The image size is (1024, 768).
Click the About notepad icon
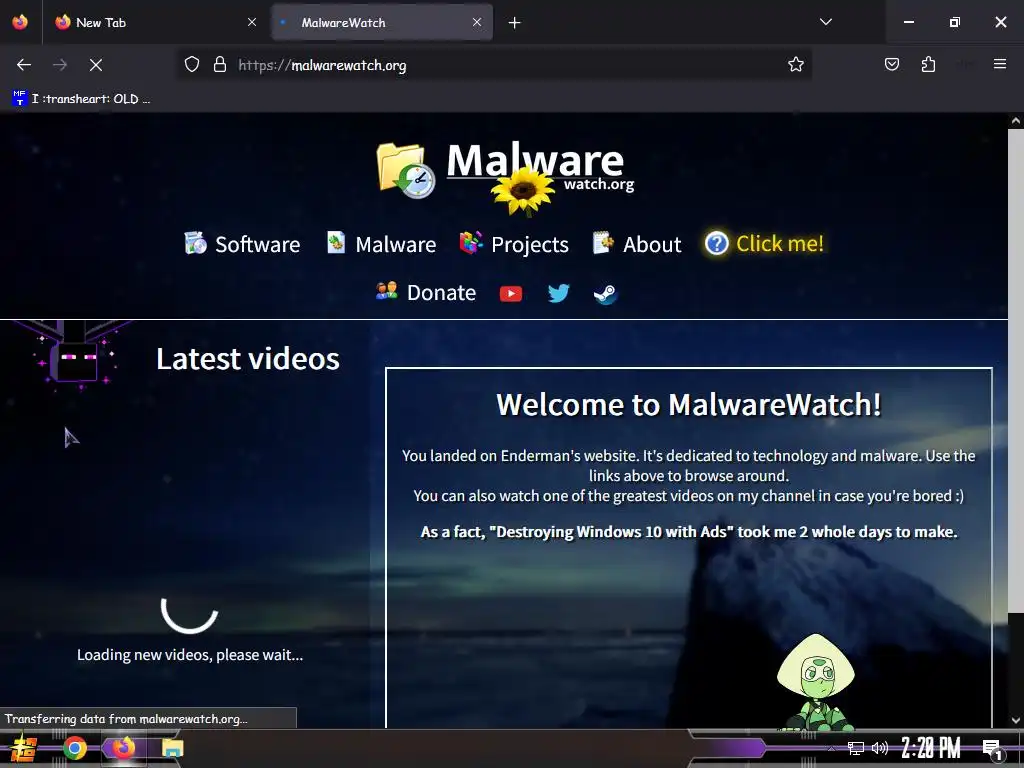[603, 242]
